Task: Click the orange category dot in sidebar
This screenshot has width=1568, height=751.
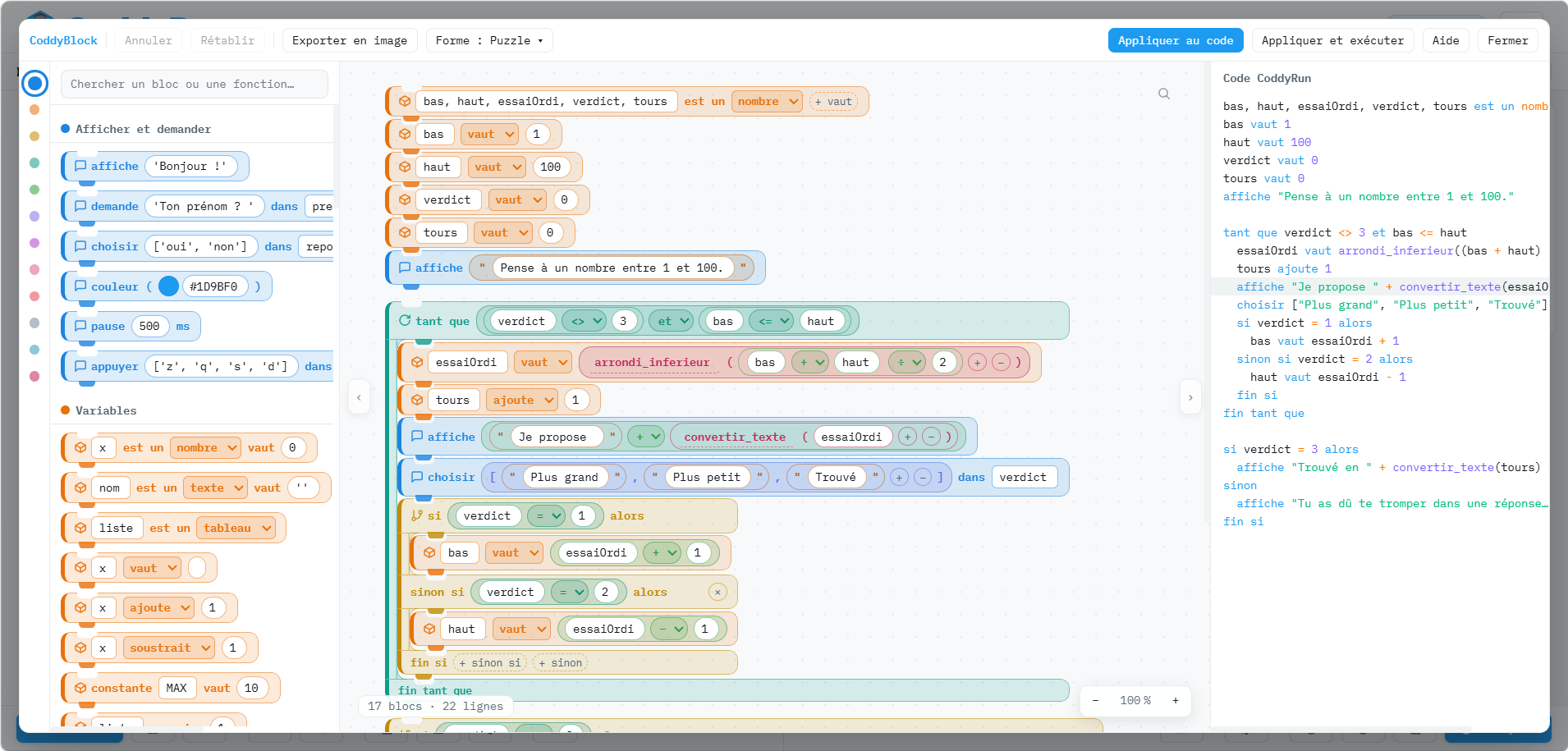Action: point(34,109)
